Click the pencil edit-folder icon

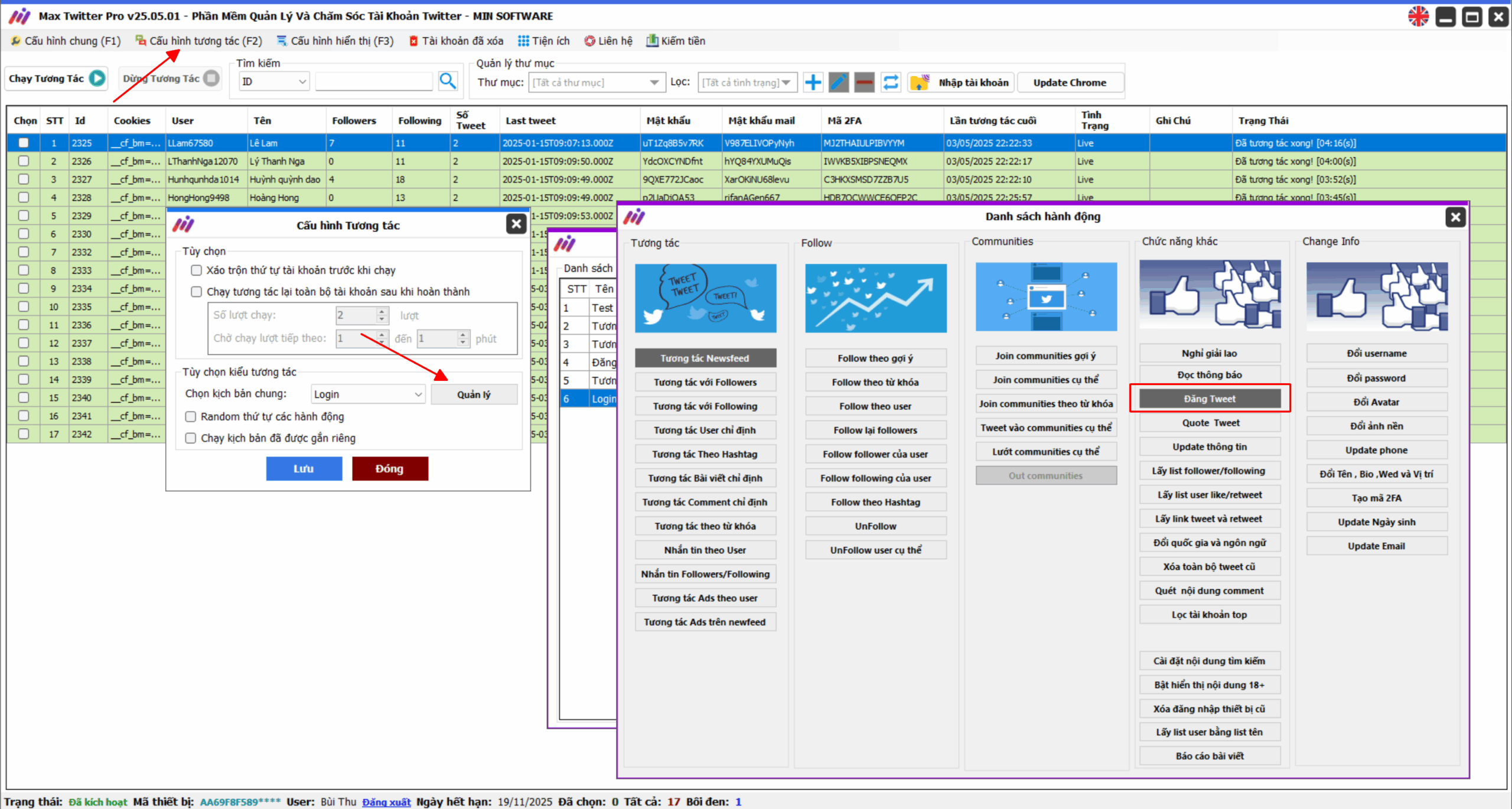pos(838,82)
